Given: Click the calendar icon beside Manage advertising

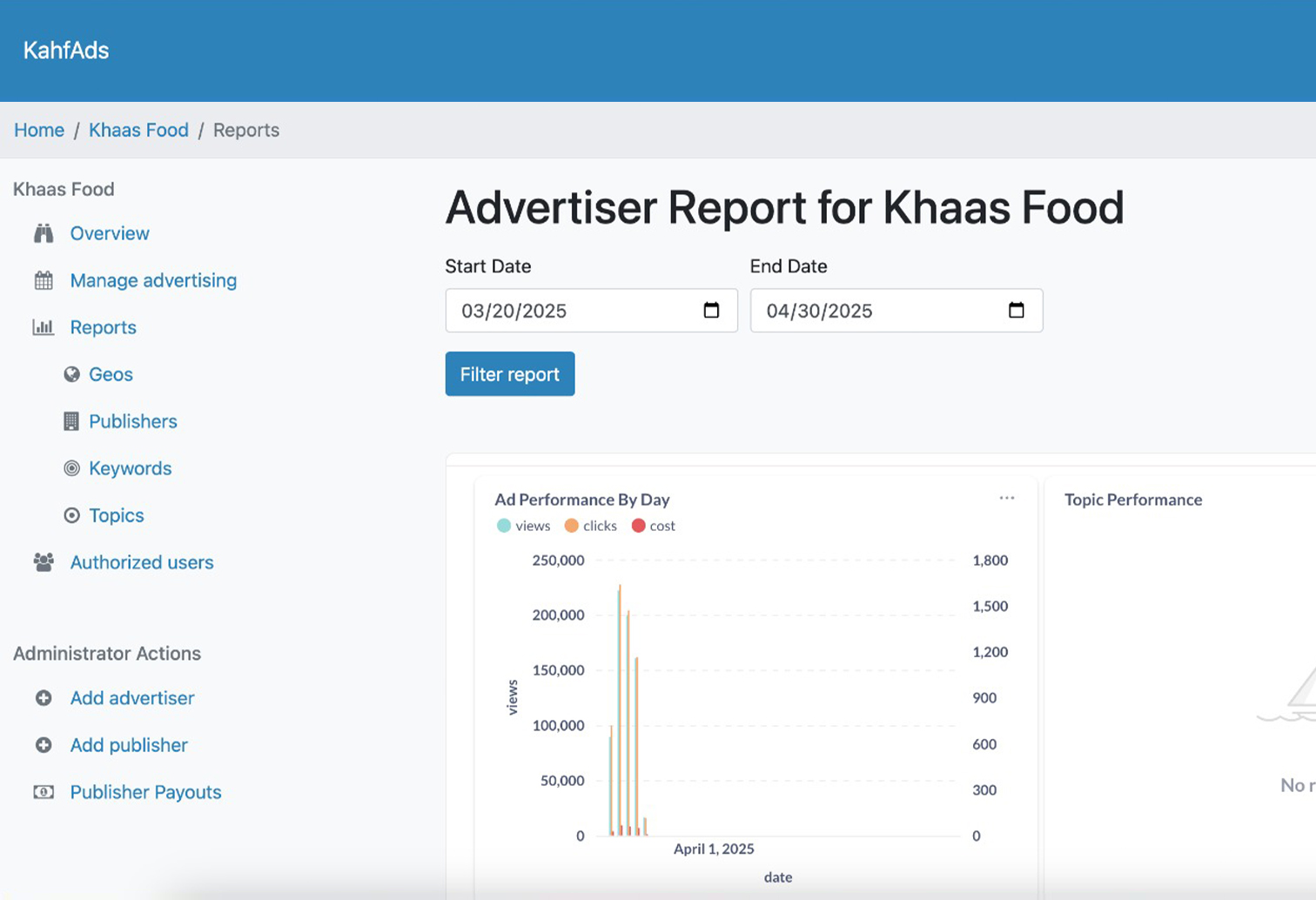Looking at the screenshot, I should (44, 280).
